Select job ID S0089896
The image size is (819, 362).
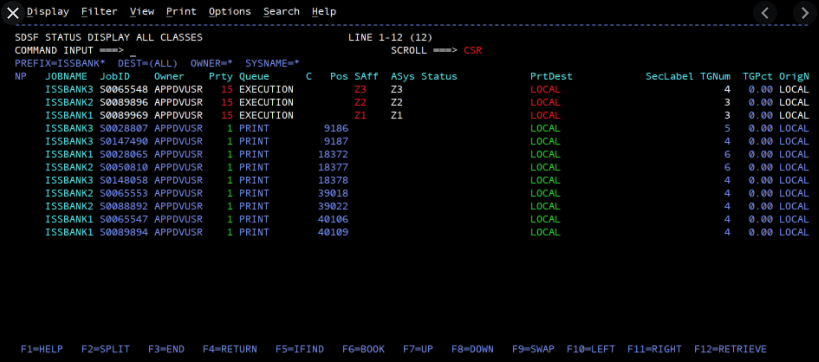[124, 102]
